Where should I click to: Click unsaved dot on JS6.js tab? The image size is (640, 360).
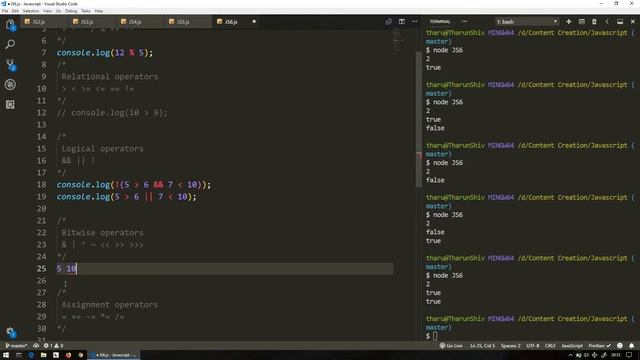coord(254,22)
